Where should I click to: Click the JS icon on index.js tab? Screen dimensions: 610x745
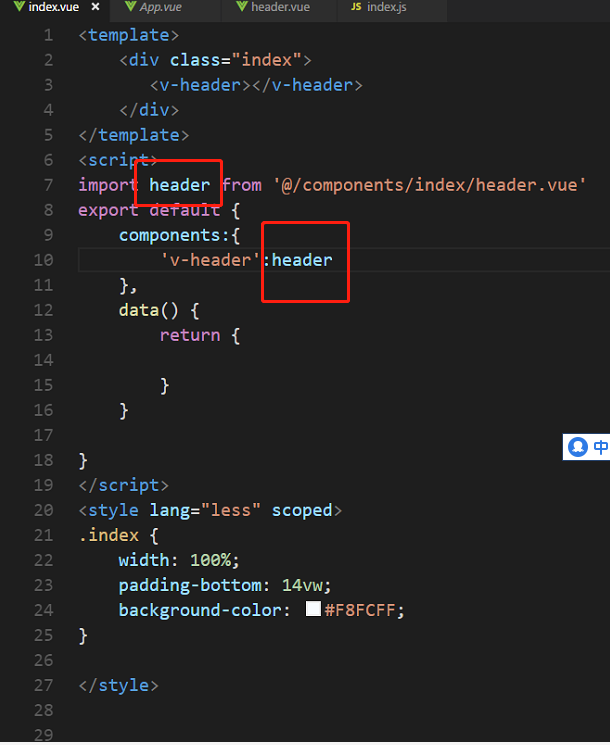pyautogui.click(x=356, y=7)
